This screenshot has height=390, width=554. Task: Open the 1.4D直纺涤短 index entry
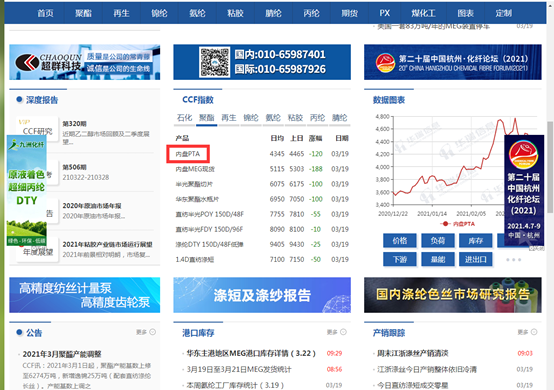click(x=262, y=260)
